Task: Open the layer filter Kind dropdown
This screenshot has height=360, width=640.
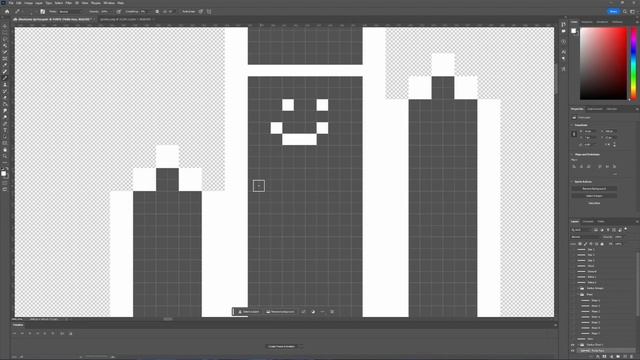Action: coord(582,230)
